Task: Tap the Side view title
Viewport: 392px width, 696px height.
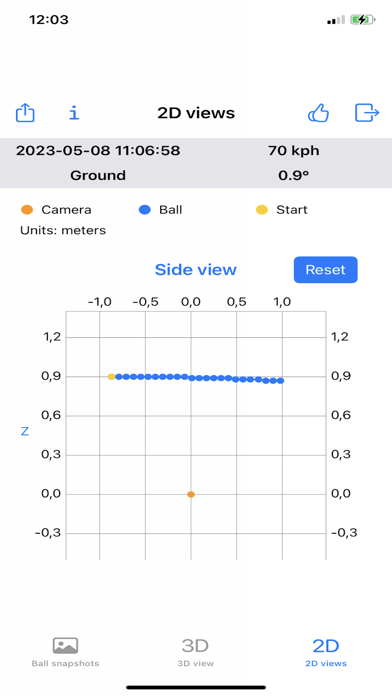Action: (x=195, y=269)
